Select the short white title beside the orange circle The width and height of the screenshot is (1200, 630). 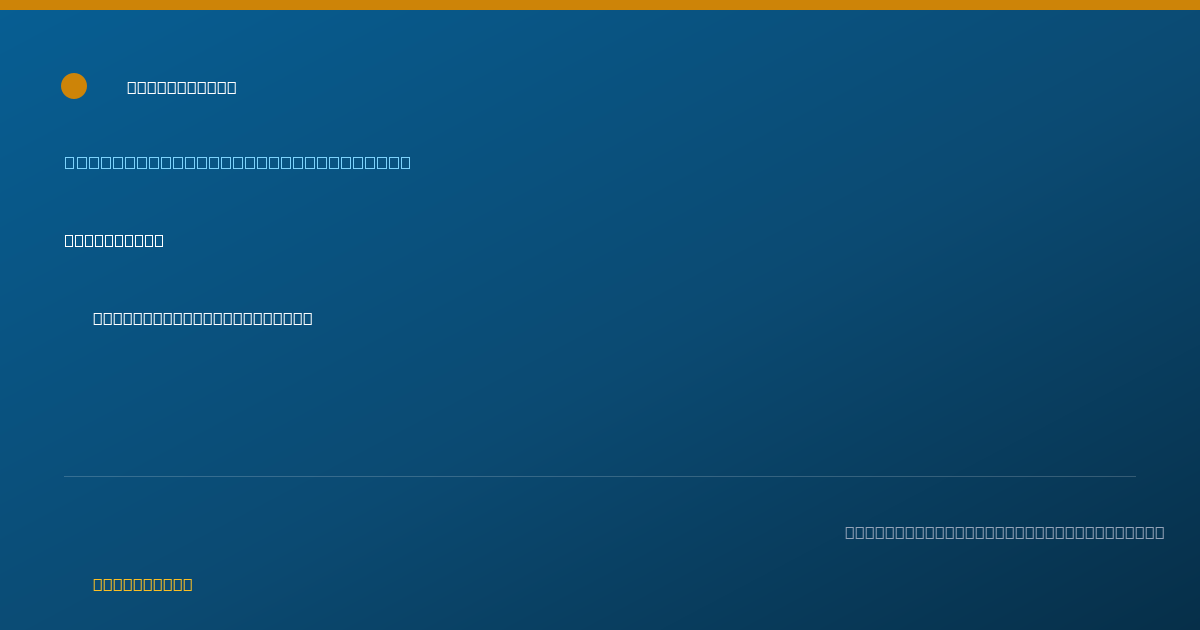tap(182, 88)
